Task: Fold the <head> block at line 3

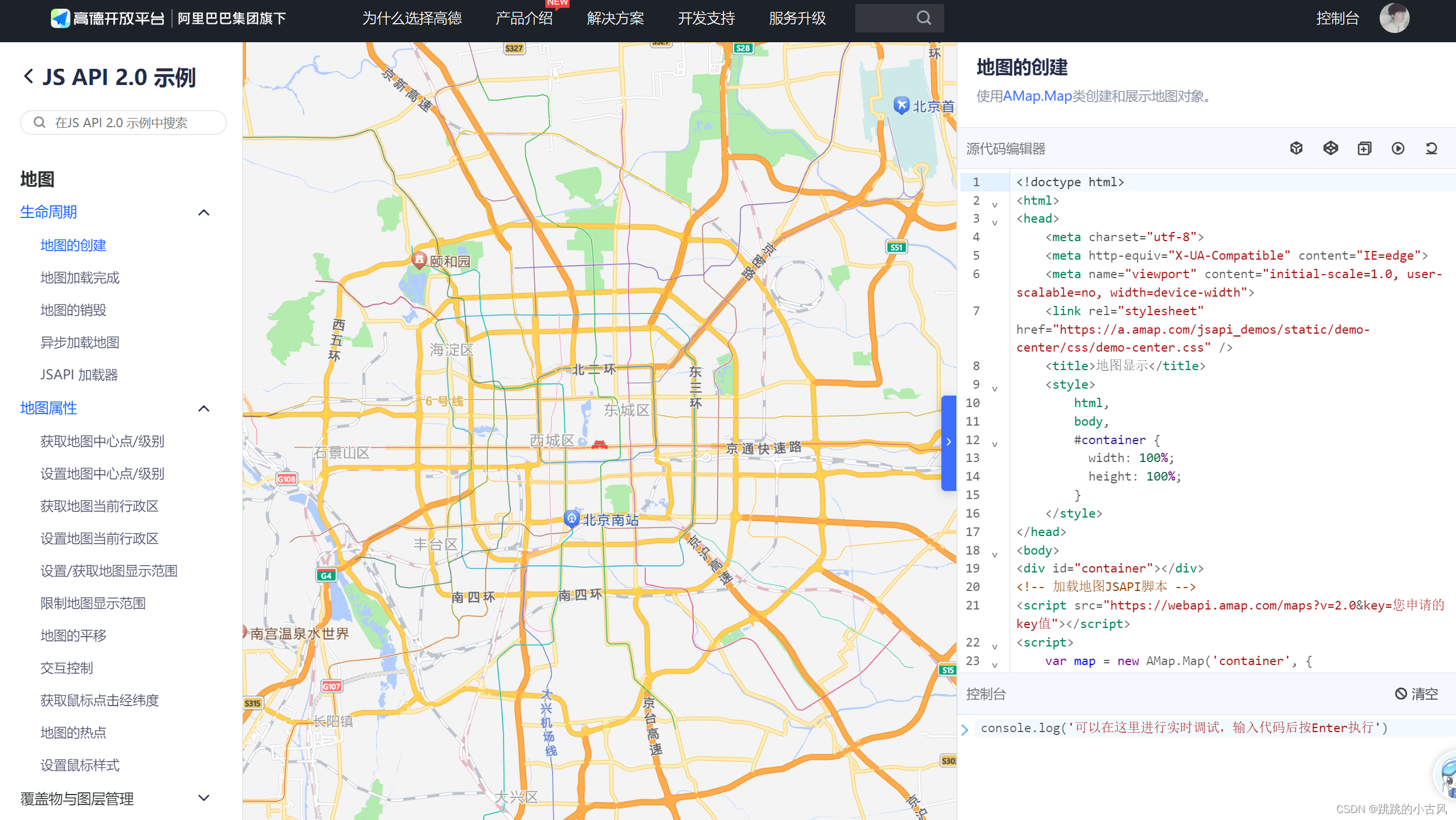Action: 995,223
